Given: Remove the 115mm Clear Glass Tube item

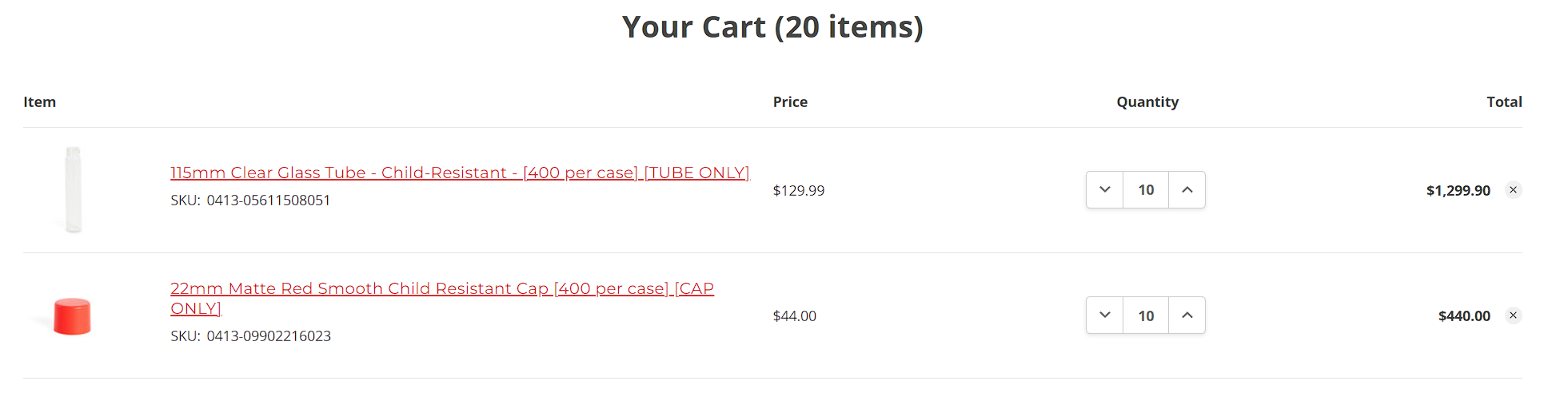Looking at the screenshot, I should [1513, 190].
